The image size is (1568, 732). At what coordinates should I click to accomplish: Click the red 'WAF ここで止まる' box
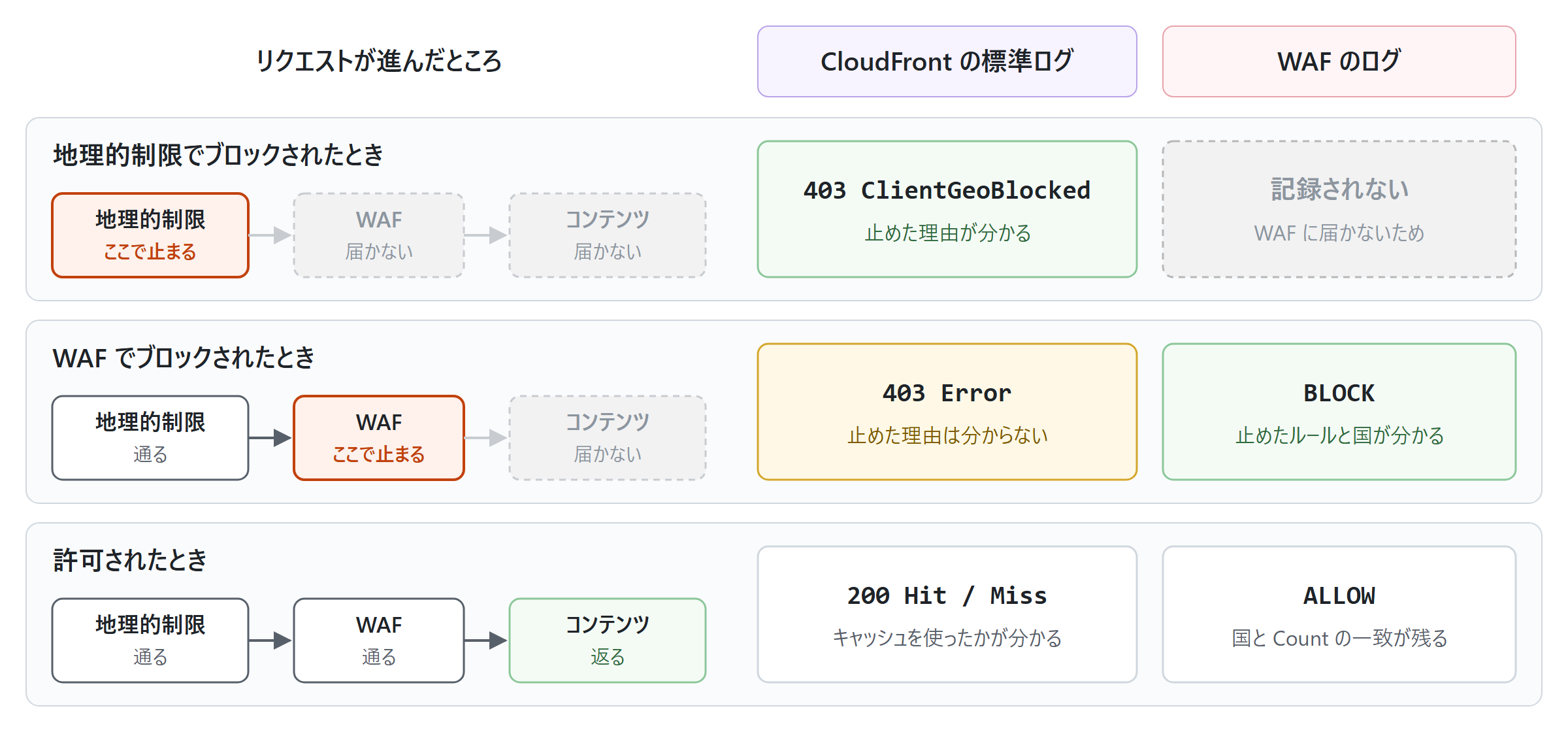click(379, 438)
